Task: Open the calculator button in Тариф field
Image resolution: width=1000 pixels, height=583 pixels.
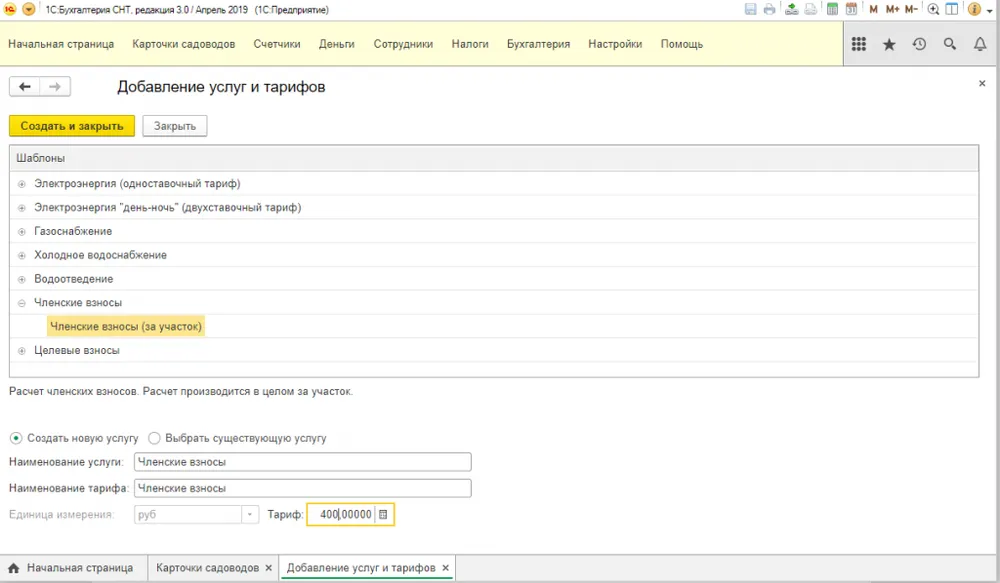Action: [383, 514]
